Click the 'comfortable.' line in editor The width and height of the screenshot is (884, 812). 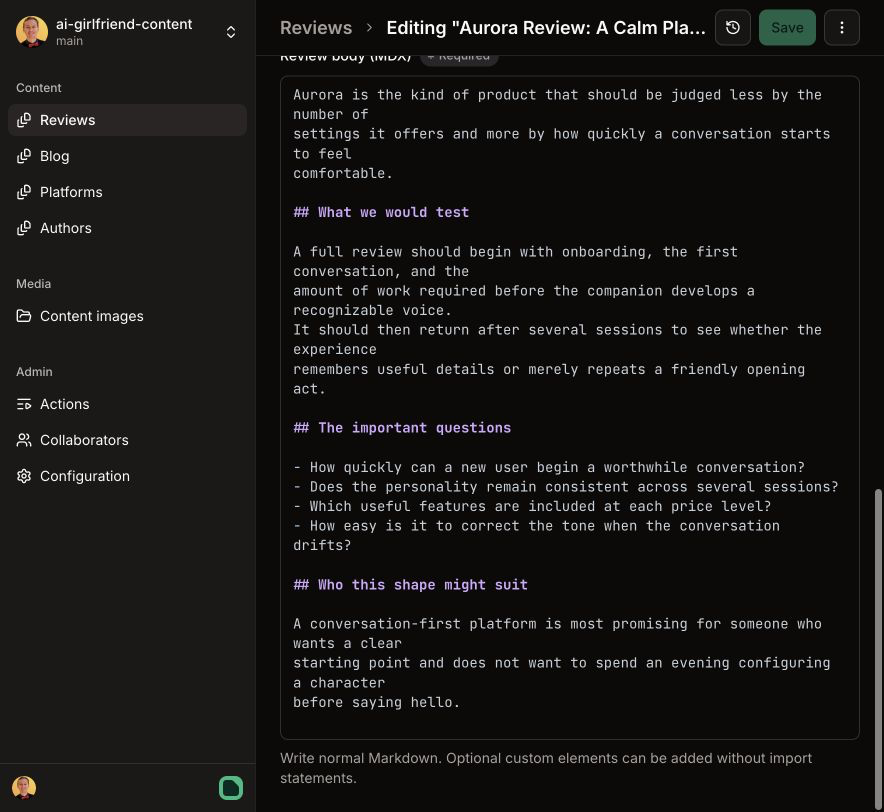coord(343,174)
